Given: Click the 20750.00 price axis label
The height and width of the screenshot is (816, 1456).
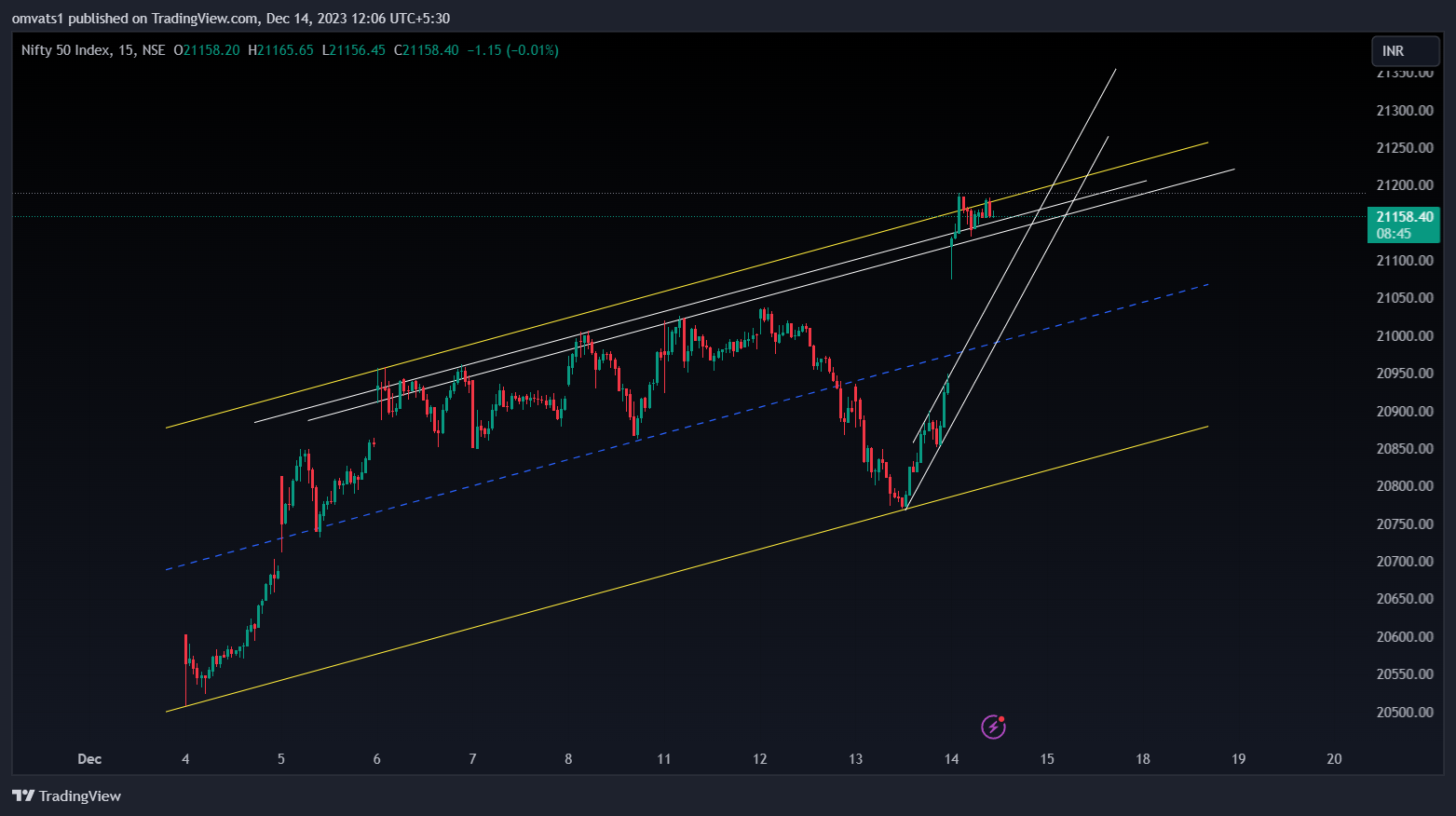Looking at the screenshot, I should click(1405, 524).
